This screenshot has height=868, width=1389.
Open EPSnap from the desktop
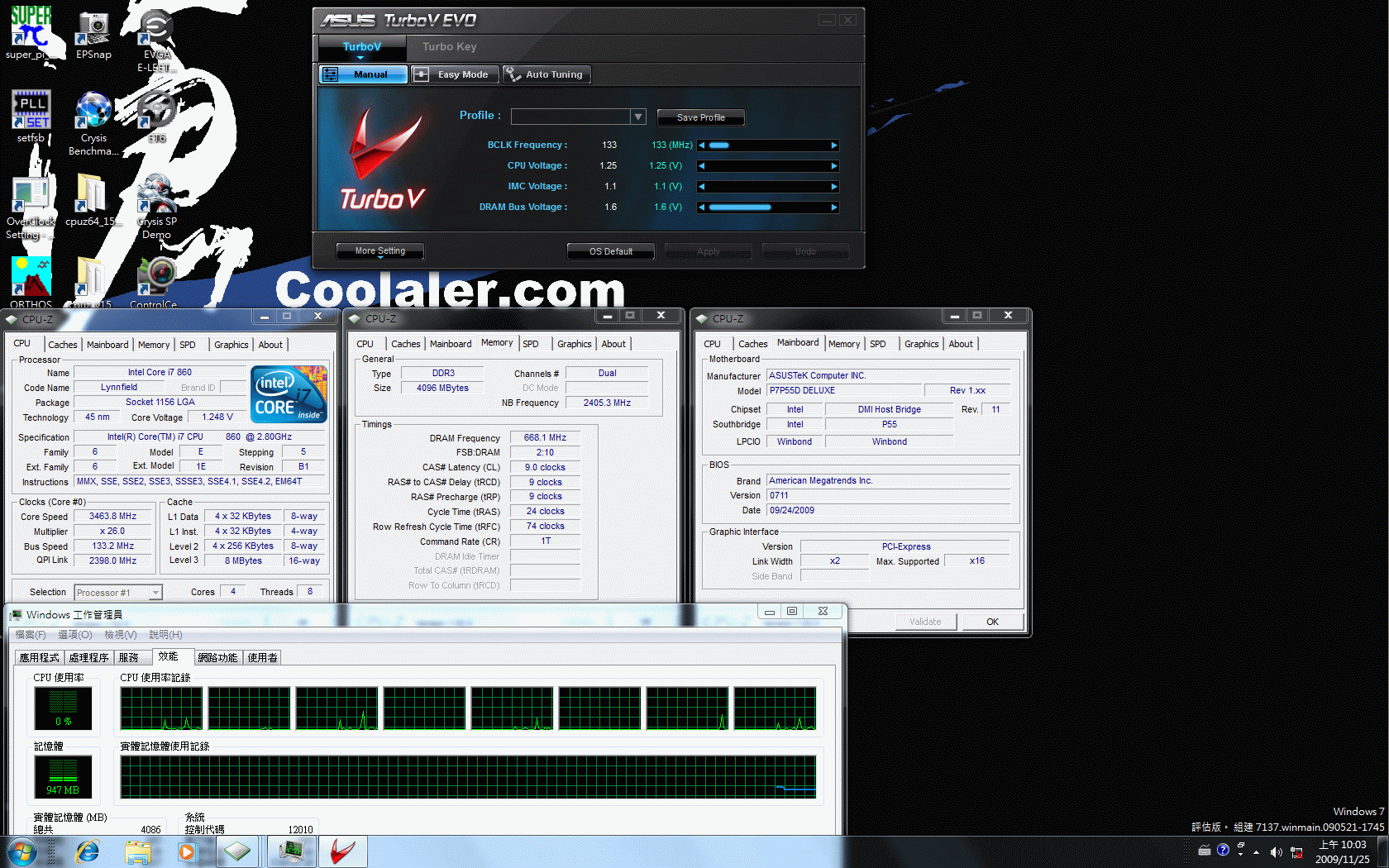(92, 29)
